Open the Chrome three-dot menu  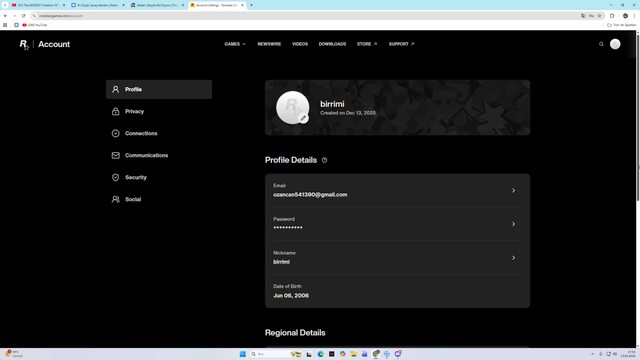pyautogui.click(x=635, y=16)
